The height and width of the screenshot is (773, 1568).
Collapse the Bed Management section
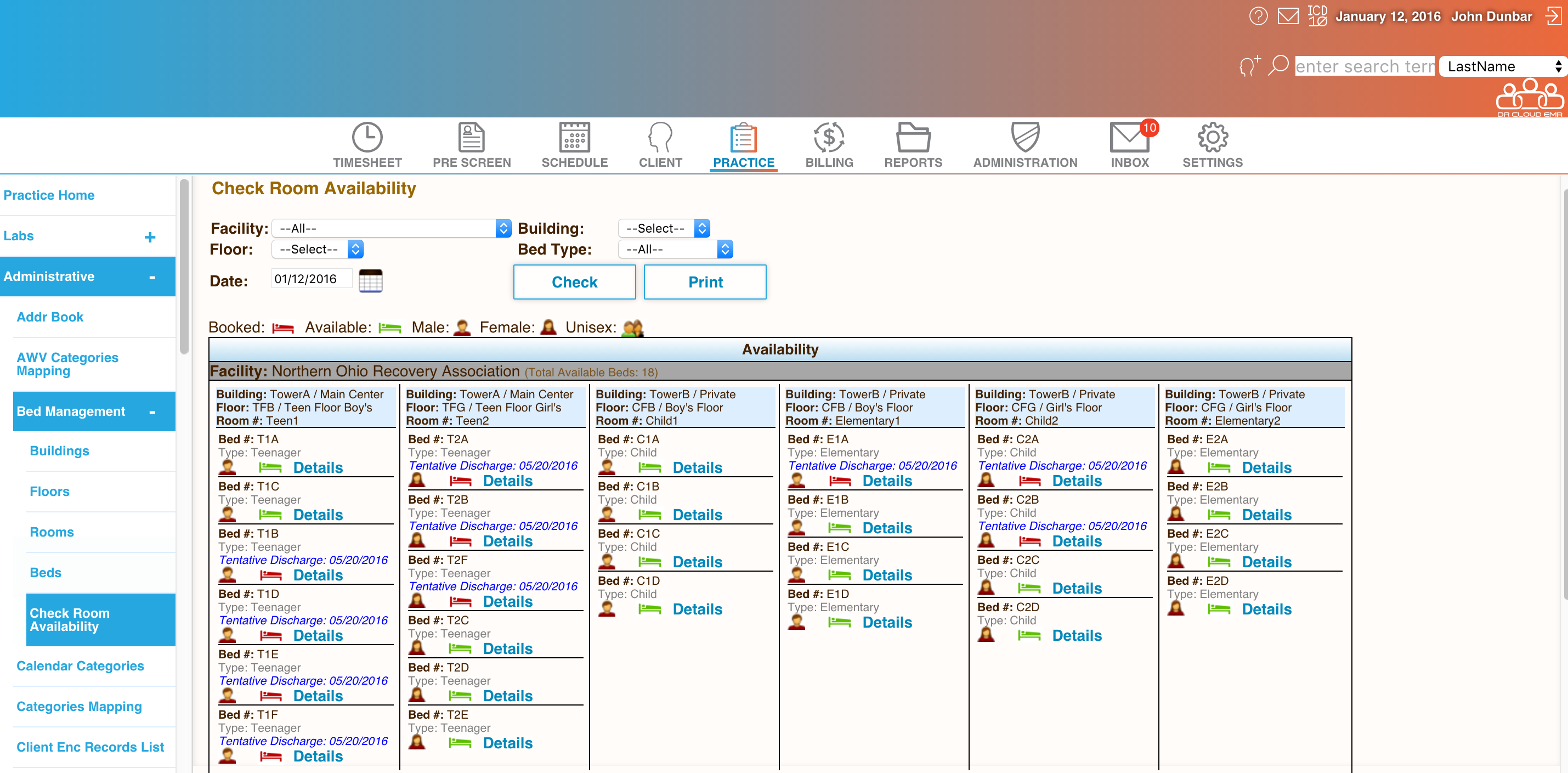click(151, 411)
